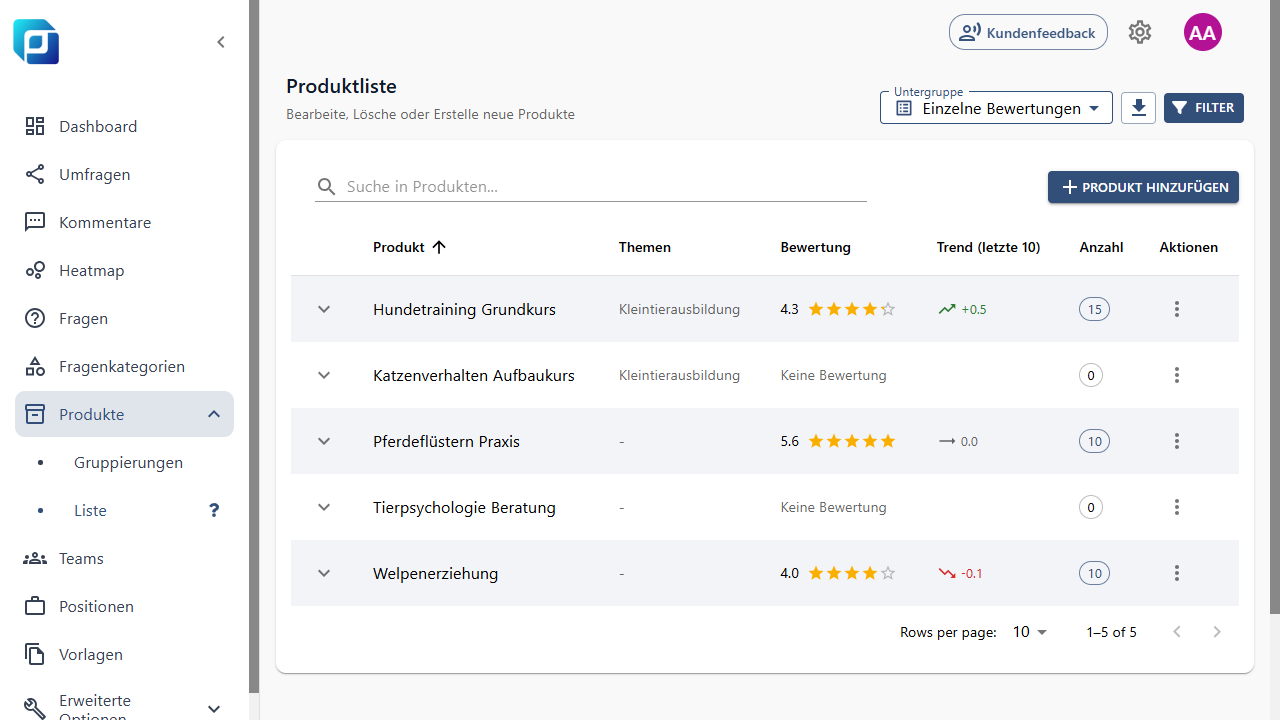Expand the Welpenerziehung row
Viewport: 1280px width, 720px height.
coord(324,573)
